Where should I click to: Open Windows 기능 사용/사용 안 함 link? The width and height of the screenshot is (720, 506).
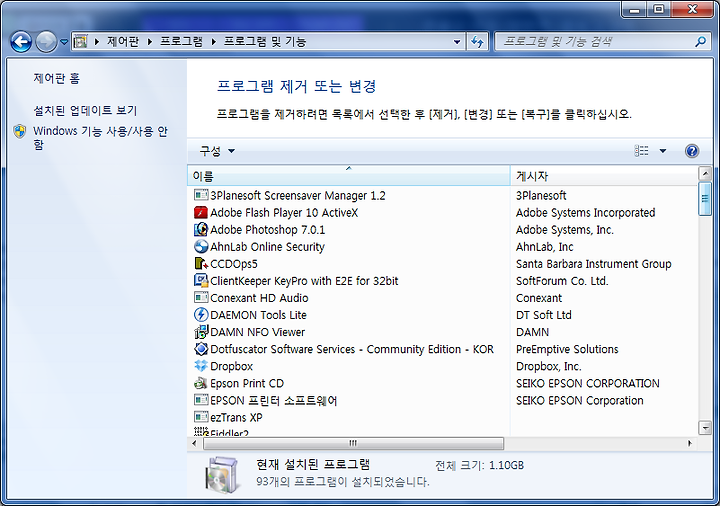tap(100, 138)
